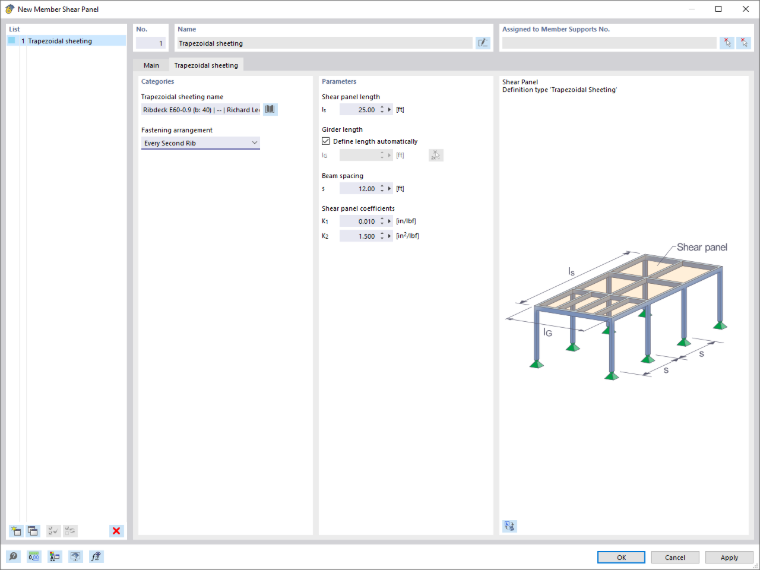The image size is (760, 570).
Task: Open the arrow menu beside K1 coefficient
Action: 389,222
